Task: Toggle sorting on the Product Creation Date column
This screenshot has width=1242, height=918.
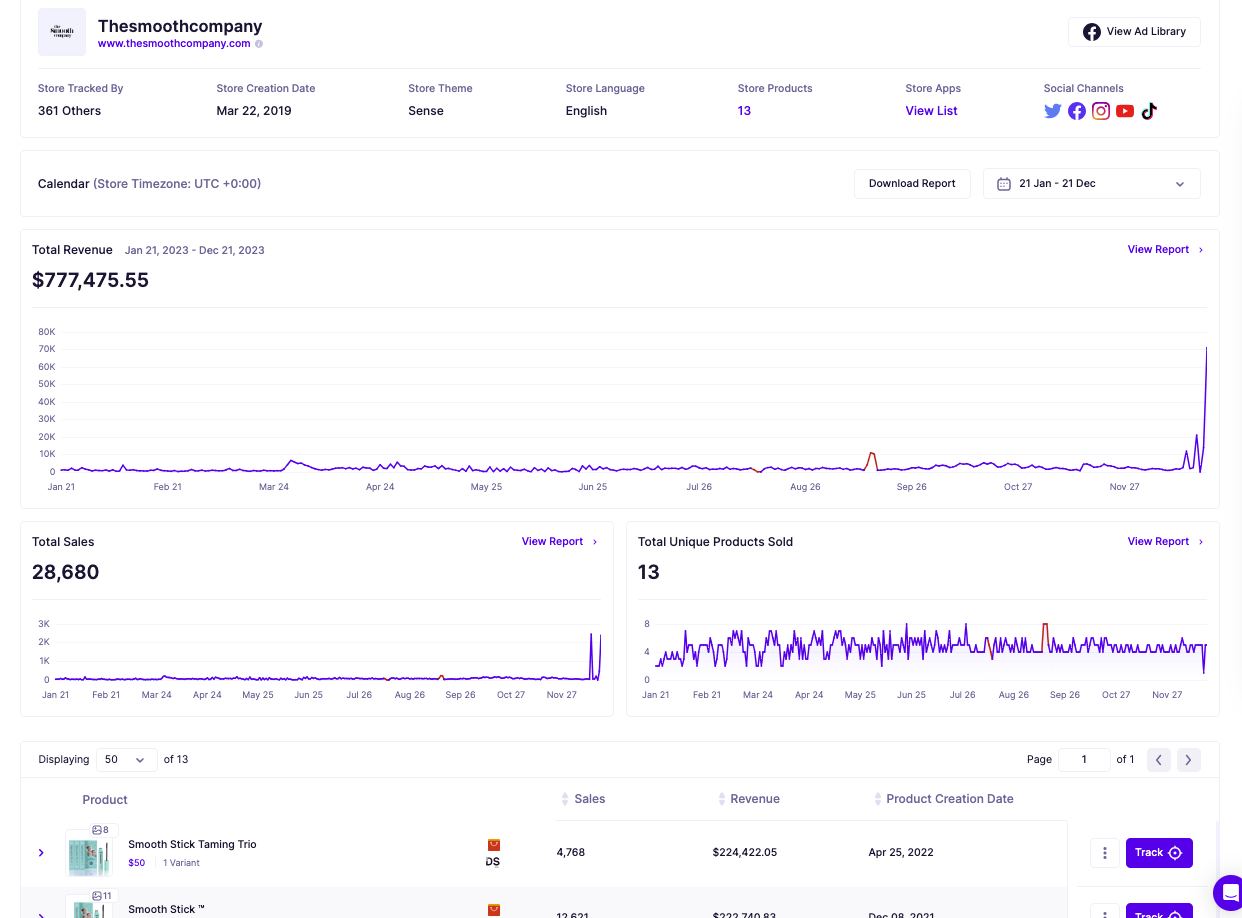Action: click(x=876, y=798)
